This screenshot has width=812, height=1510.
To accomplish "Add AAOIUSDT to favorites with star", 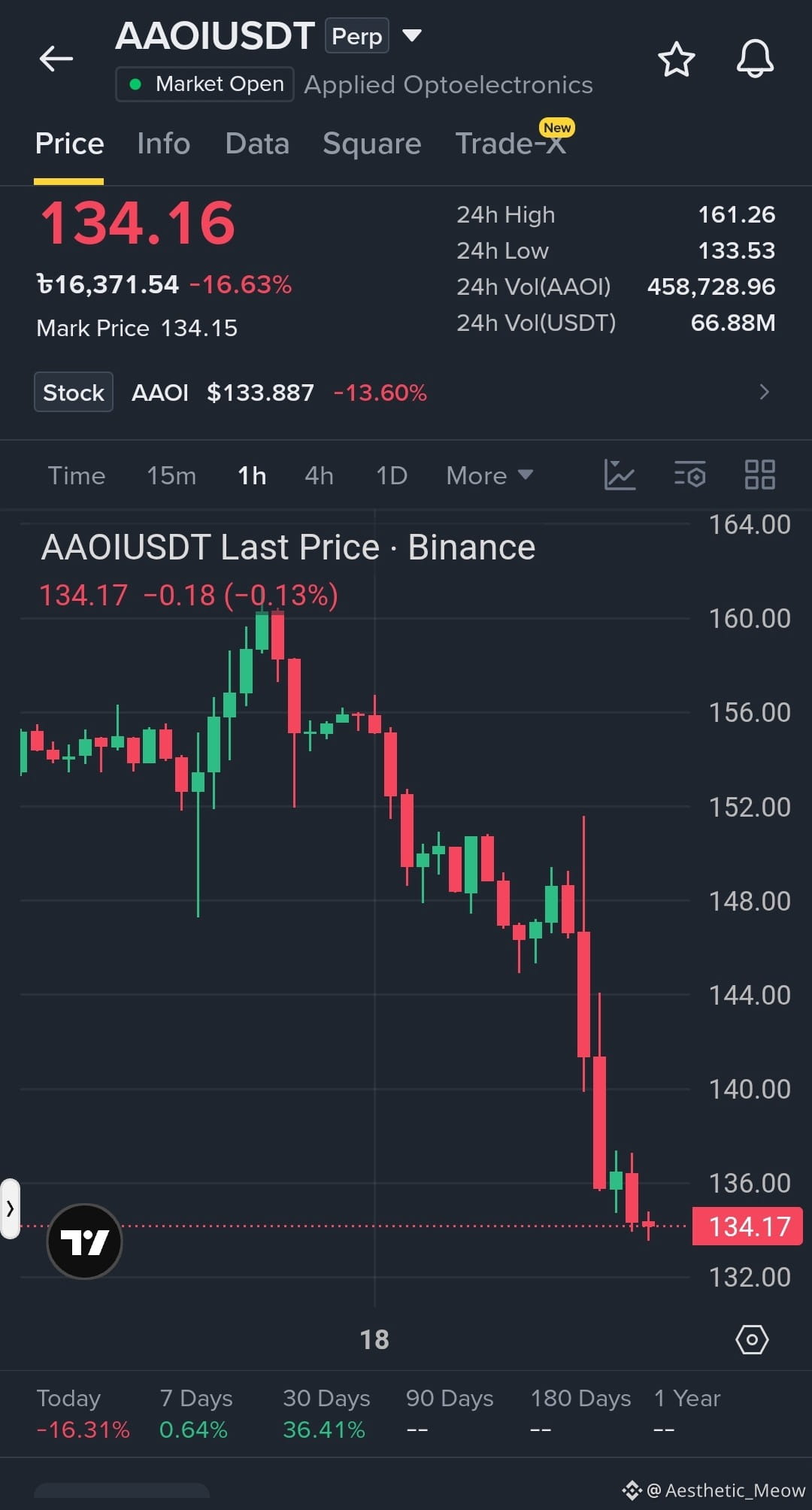I will 676,59.
